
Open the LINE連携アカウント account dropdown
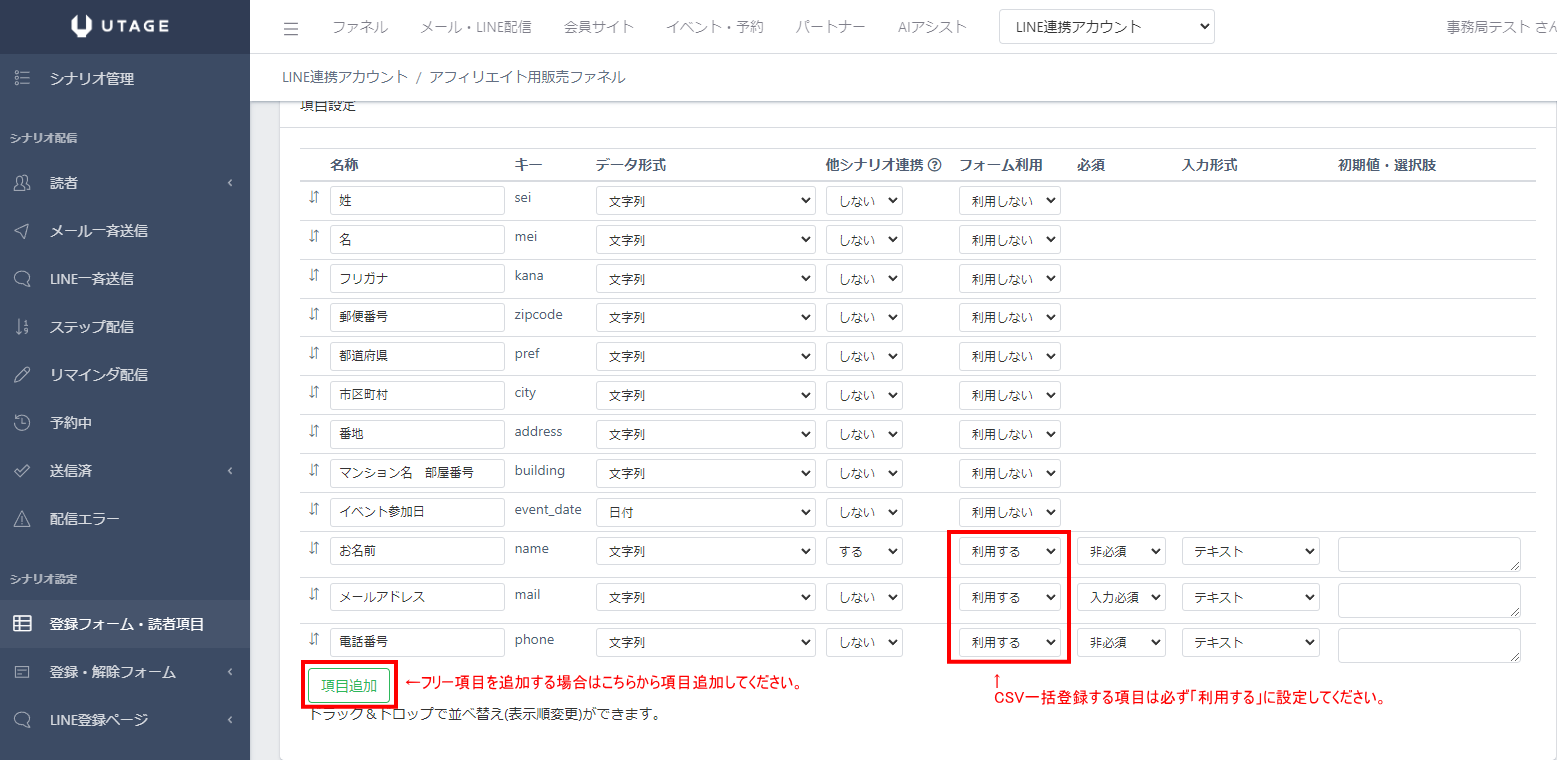(1106, 27)
